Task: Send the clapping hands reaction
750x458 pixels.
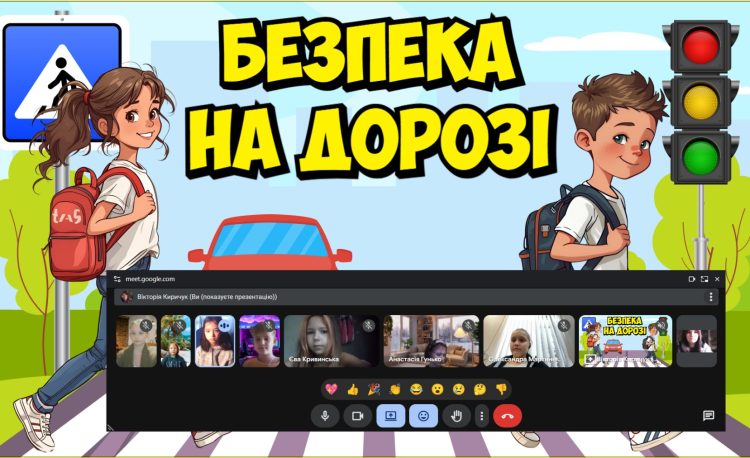Action: click(395, 389)
